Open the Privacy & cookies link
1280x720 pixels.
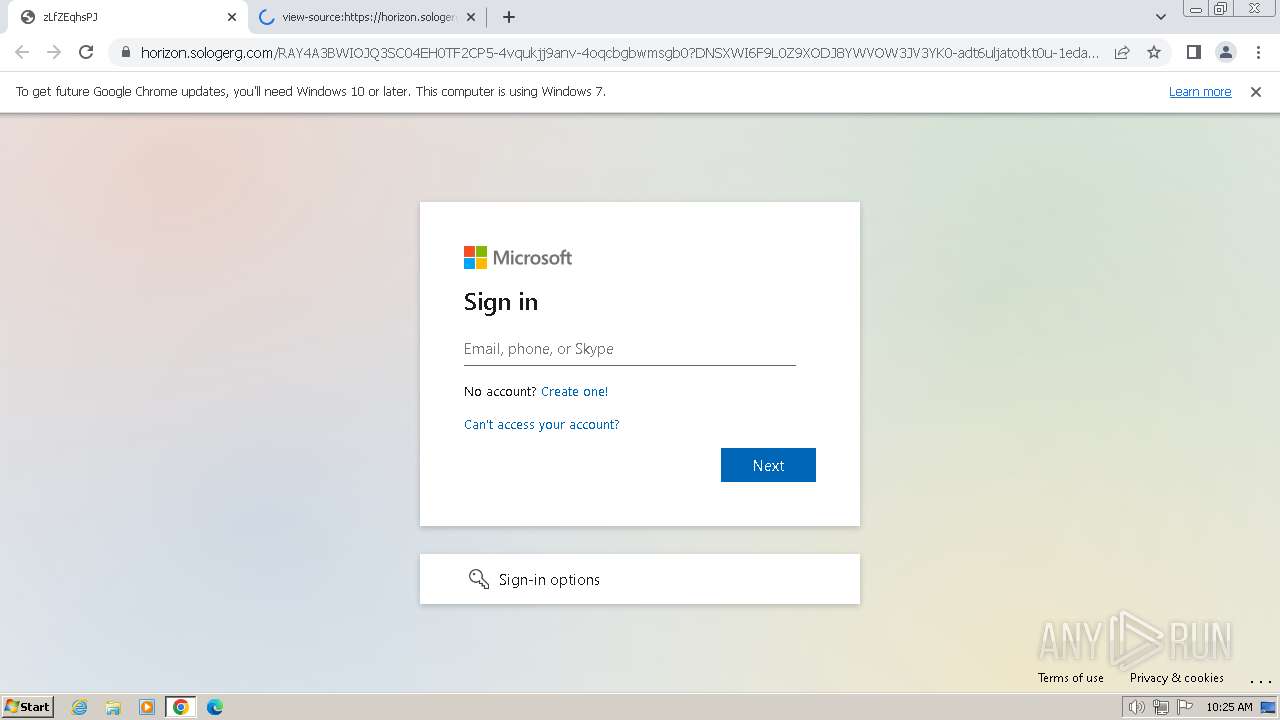coord(1177,678)
